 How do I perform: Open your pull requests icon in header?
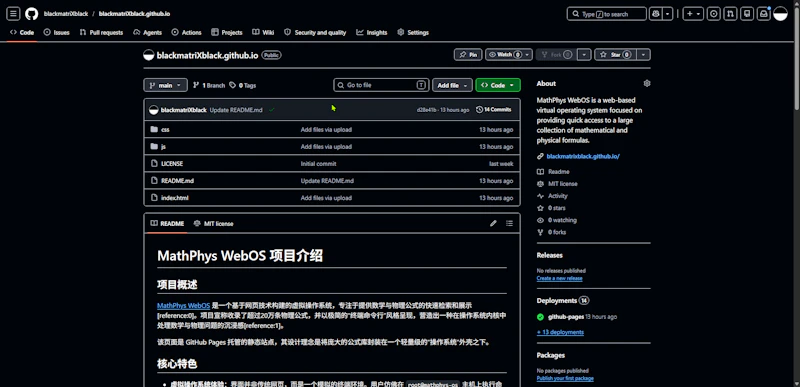[x=731, y=14]
